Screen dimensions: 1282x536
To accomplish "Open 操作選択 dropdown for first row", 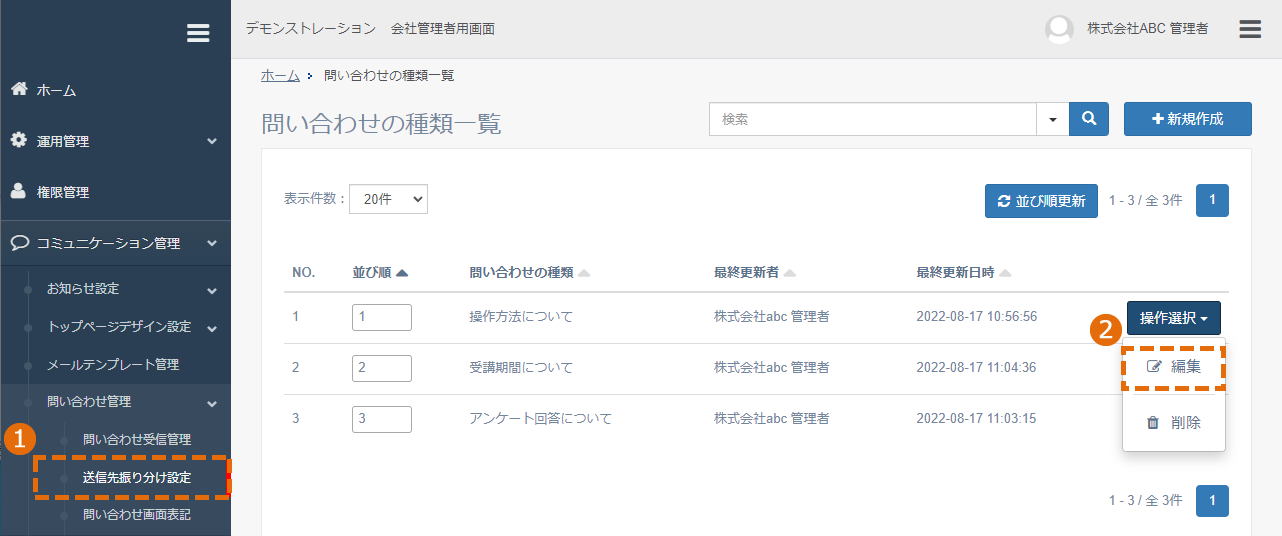I will click(x=1174, y=318).
